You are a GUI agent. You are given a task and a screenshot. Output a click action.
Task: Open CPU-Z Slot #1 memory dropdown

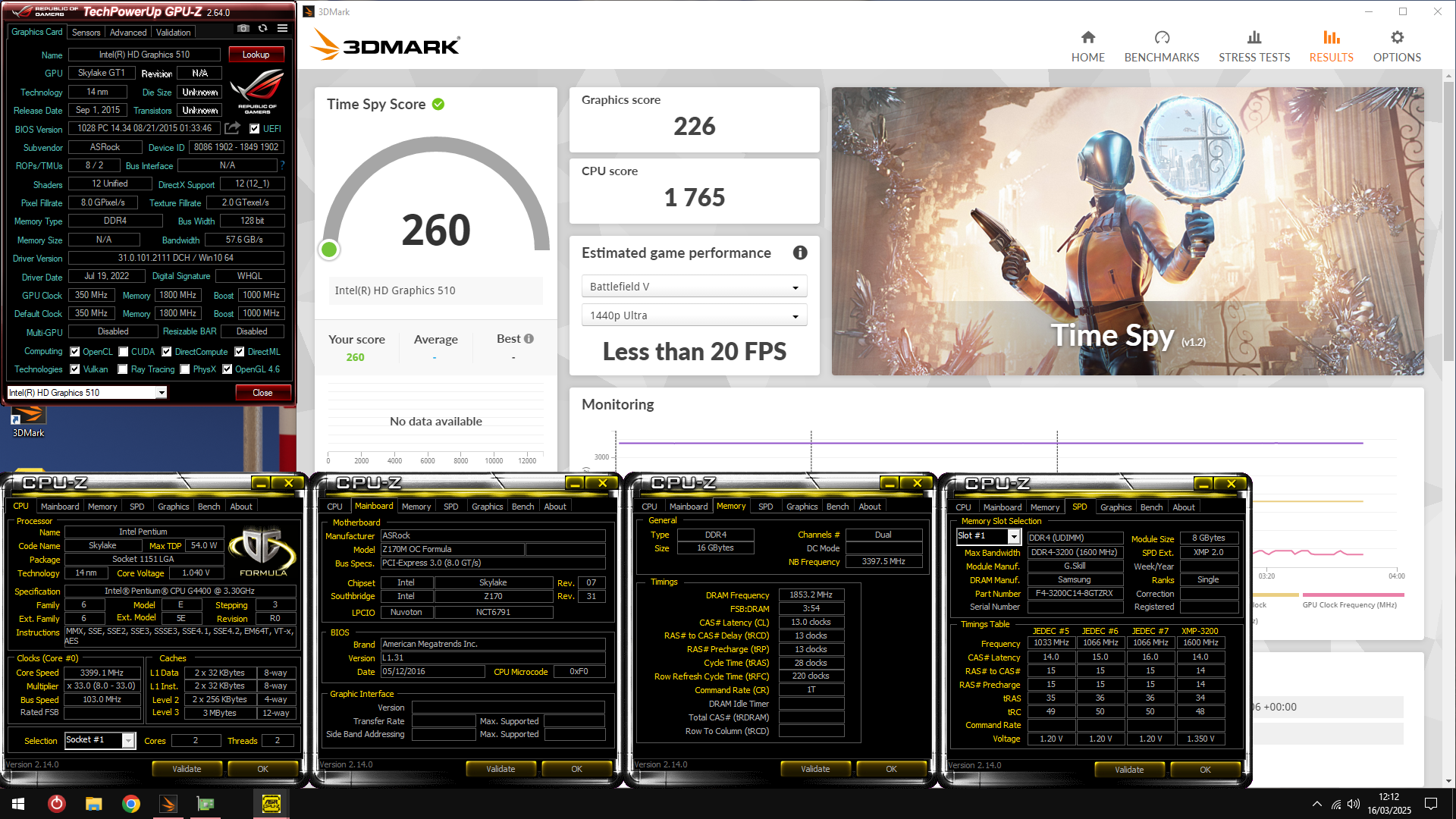coord(988,536)
